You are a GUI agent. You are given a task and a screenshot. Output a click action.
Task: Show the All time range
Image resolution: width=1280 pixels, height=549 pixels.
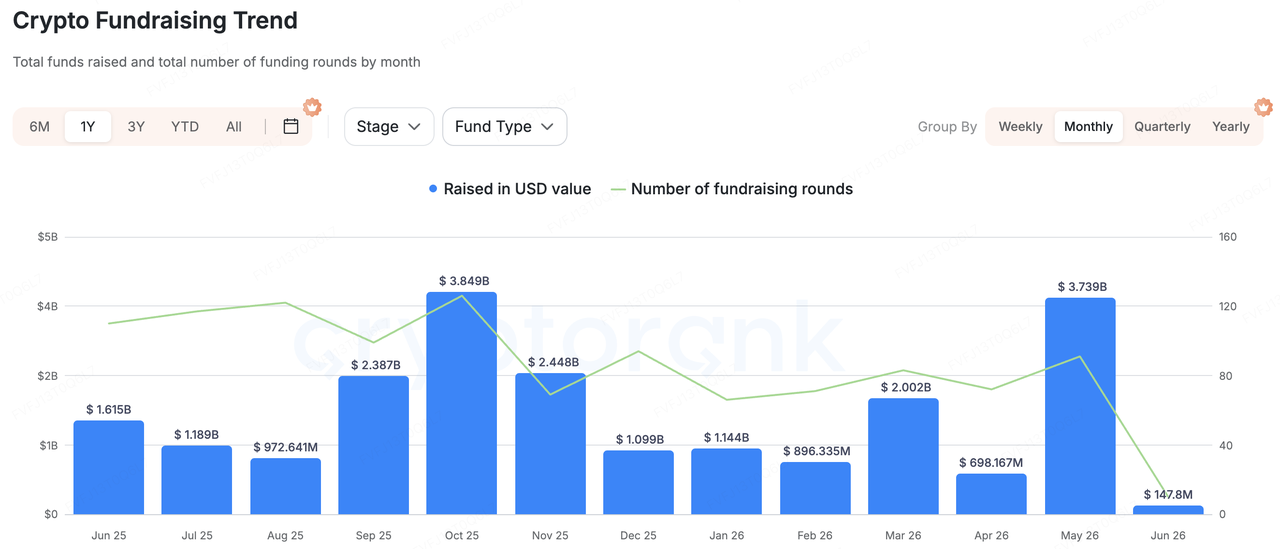(234, 127)
